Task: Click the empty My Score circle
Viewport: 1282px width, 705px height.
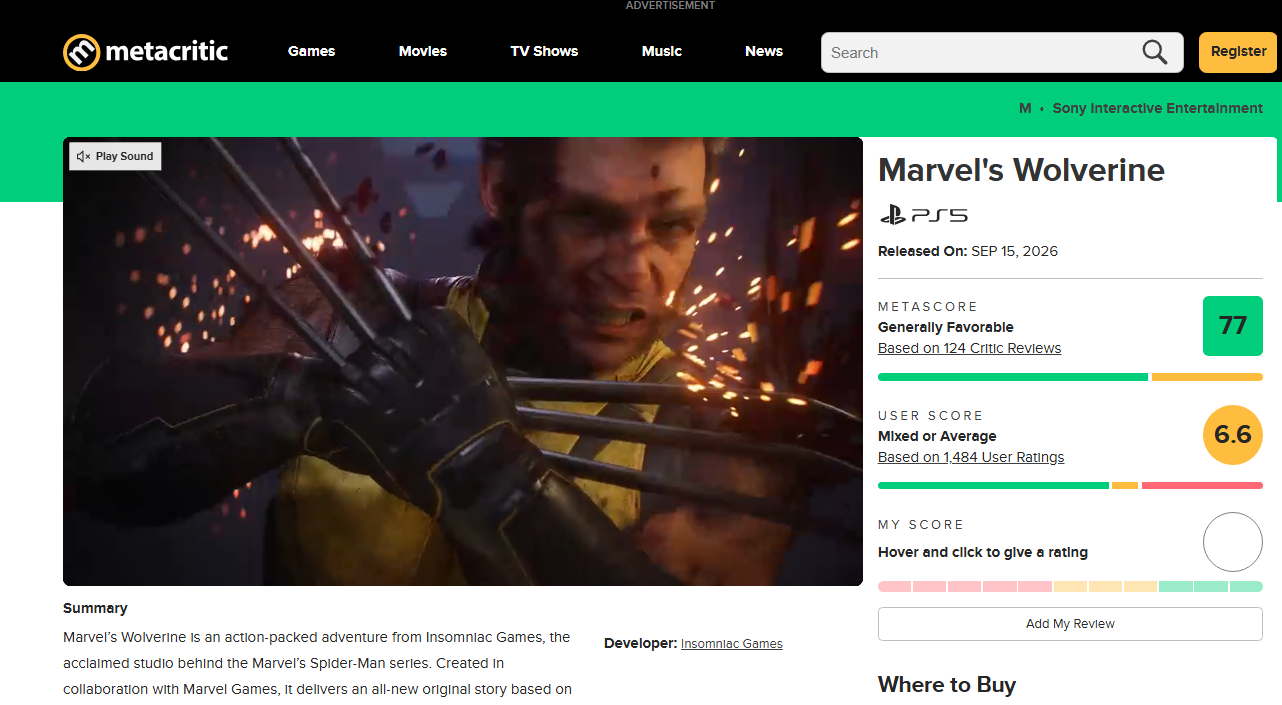Action: (x=1232, y=542)
